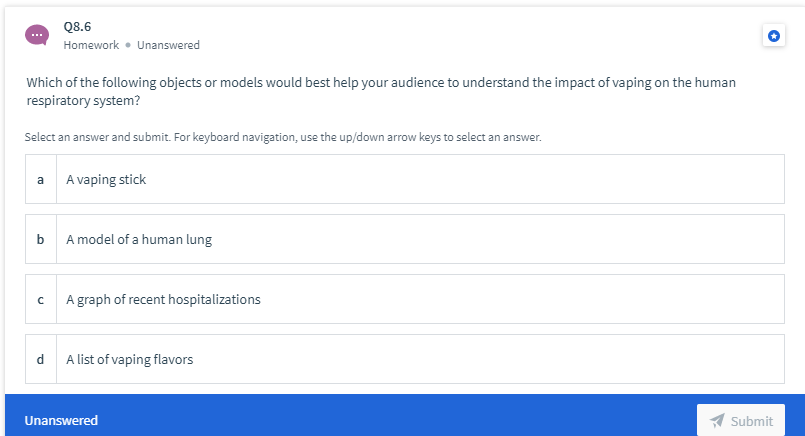Viewport: 805px width, 436px height.
Task: Choose 'A graph of recent hospitalizations'
Action: click(405, 299)
